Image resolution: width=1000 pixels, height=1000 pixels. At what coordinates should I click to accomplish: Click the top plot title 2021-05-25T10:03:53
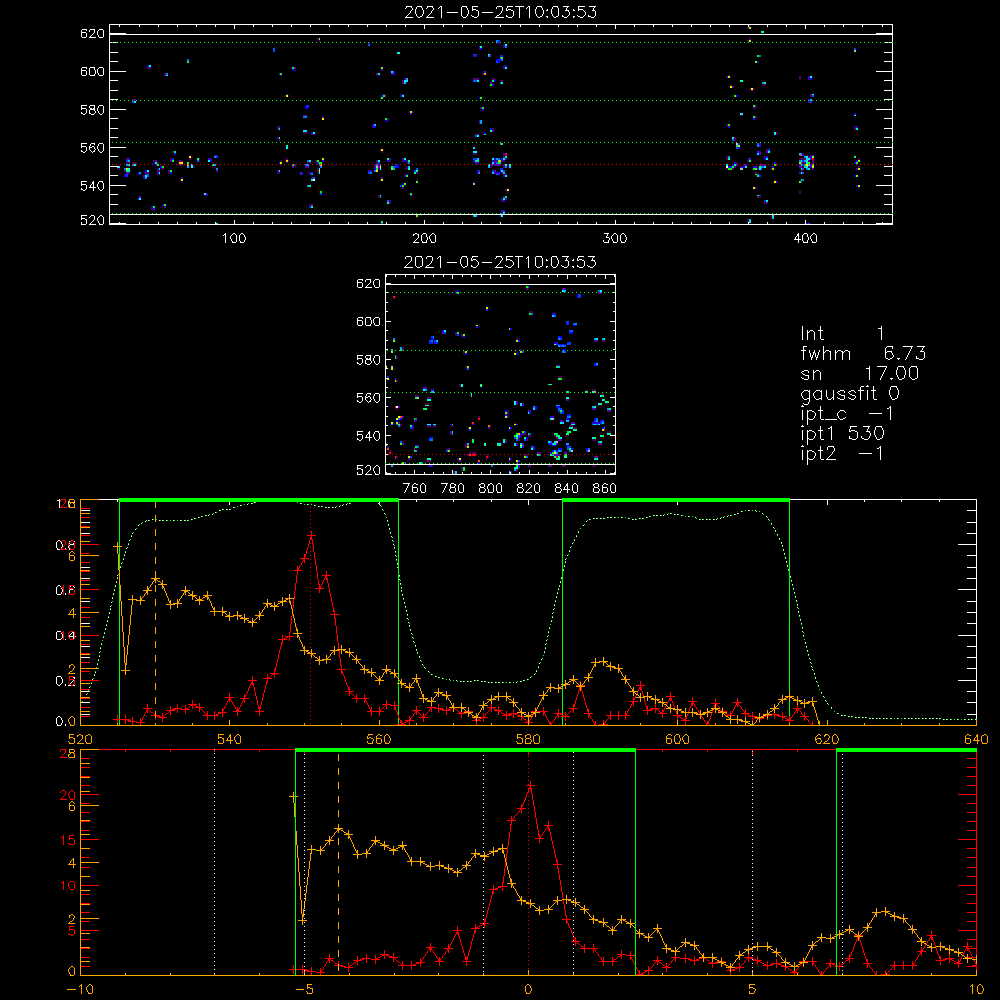point(500,12)
